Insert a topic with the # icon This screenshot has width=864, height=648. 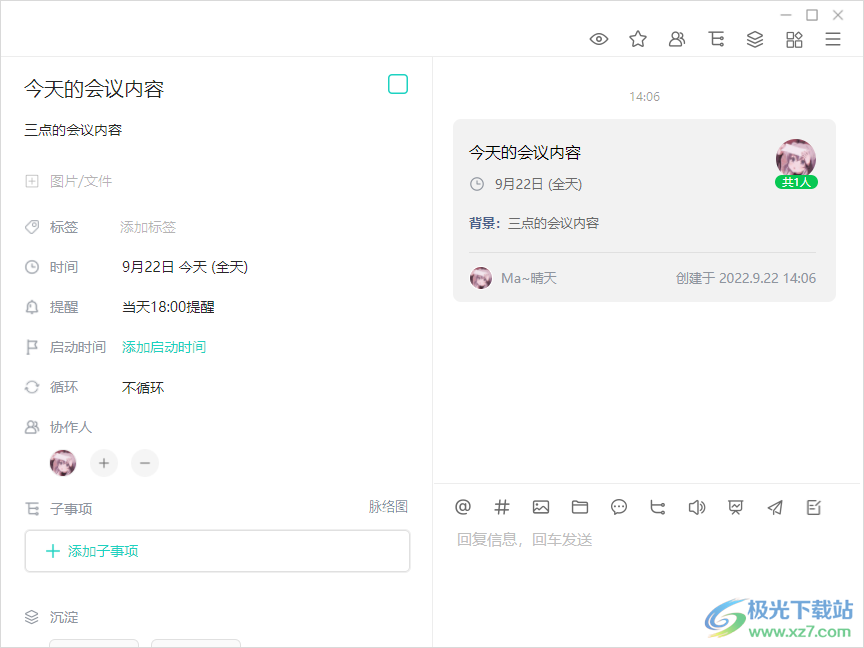[502, 507]
